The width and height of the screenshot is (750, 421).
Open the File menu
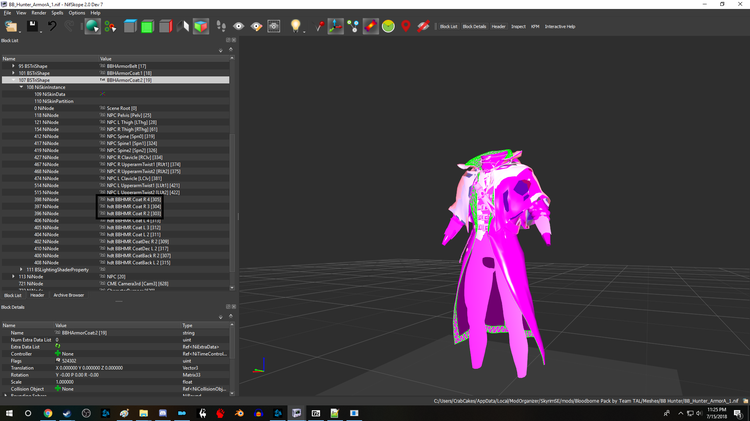(x=7, y=13)
